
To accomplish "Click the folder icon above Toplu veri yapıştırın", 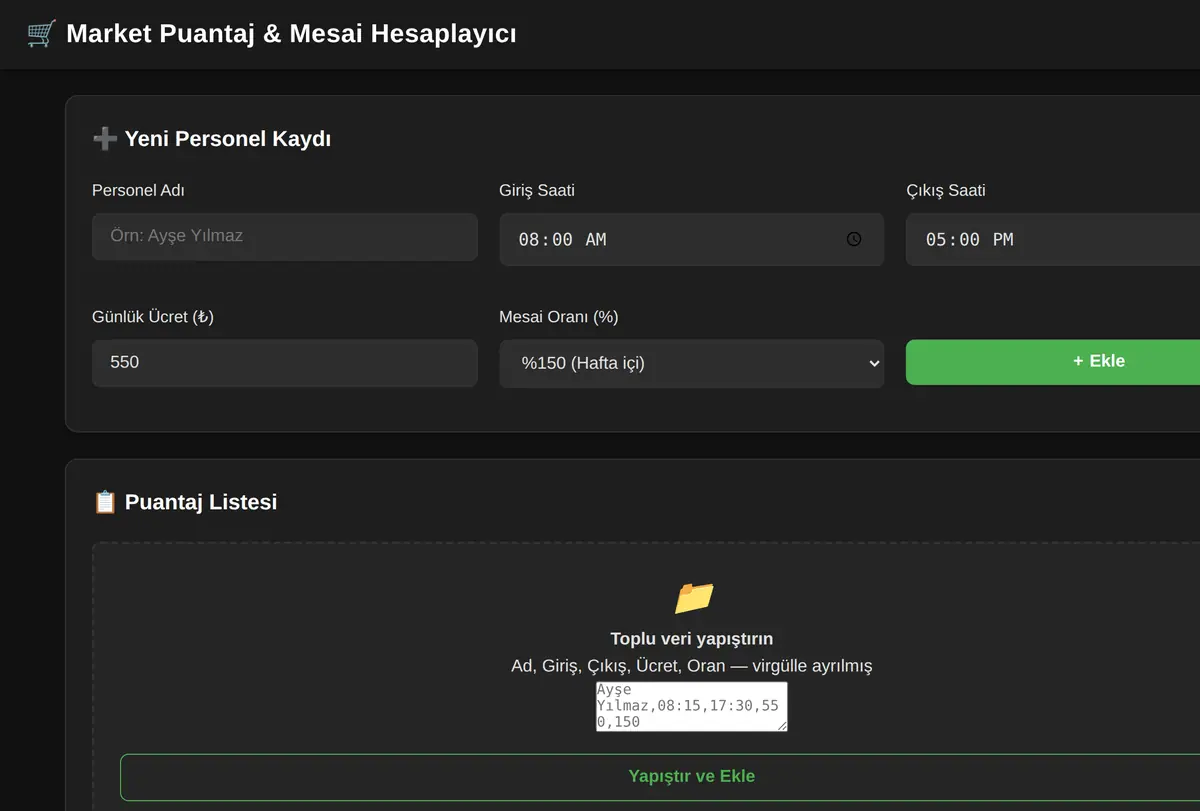I will click(692, 598).
